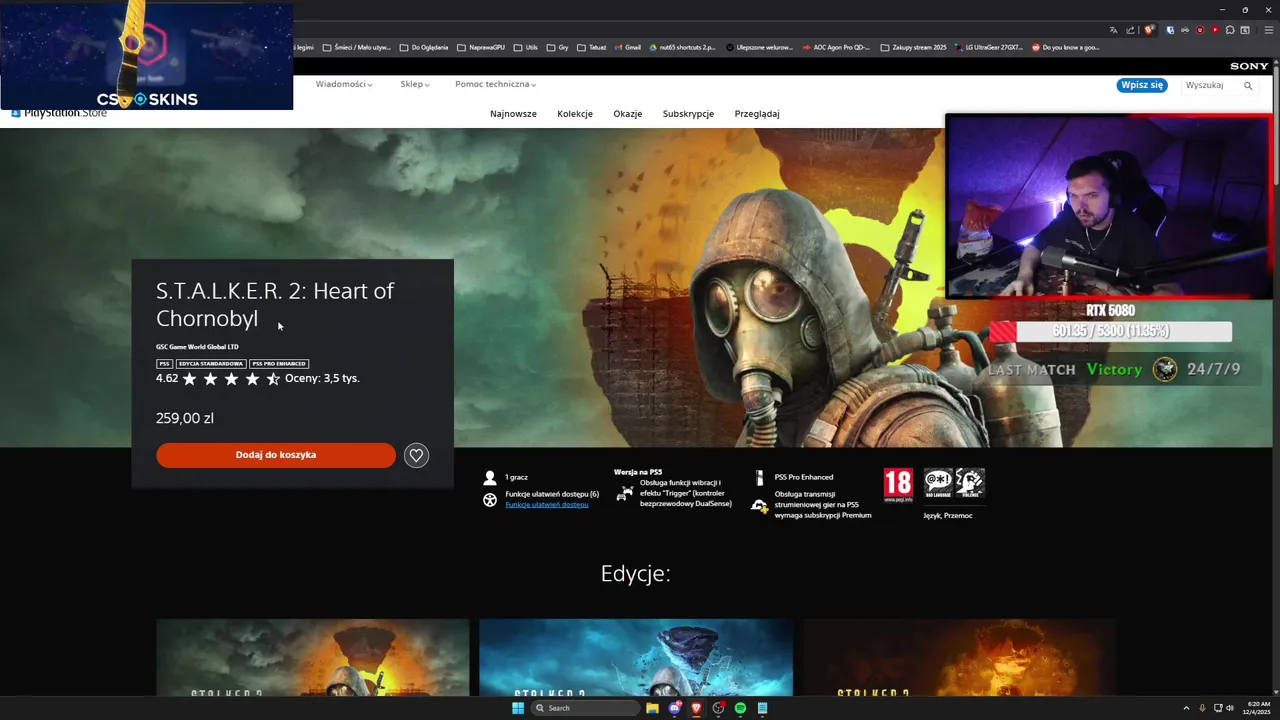Click the 1 gracz player icon
Image resolution: width=1280 pixels, height=720 pixels.
pyautogui.click(x=490, y=478)
